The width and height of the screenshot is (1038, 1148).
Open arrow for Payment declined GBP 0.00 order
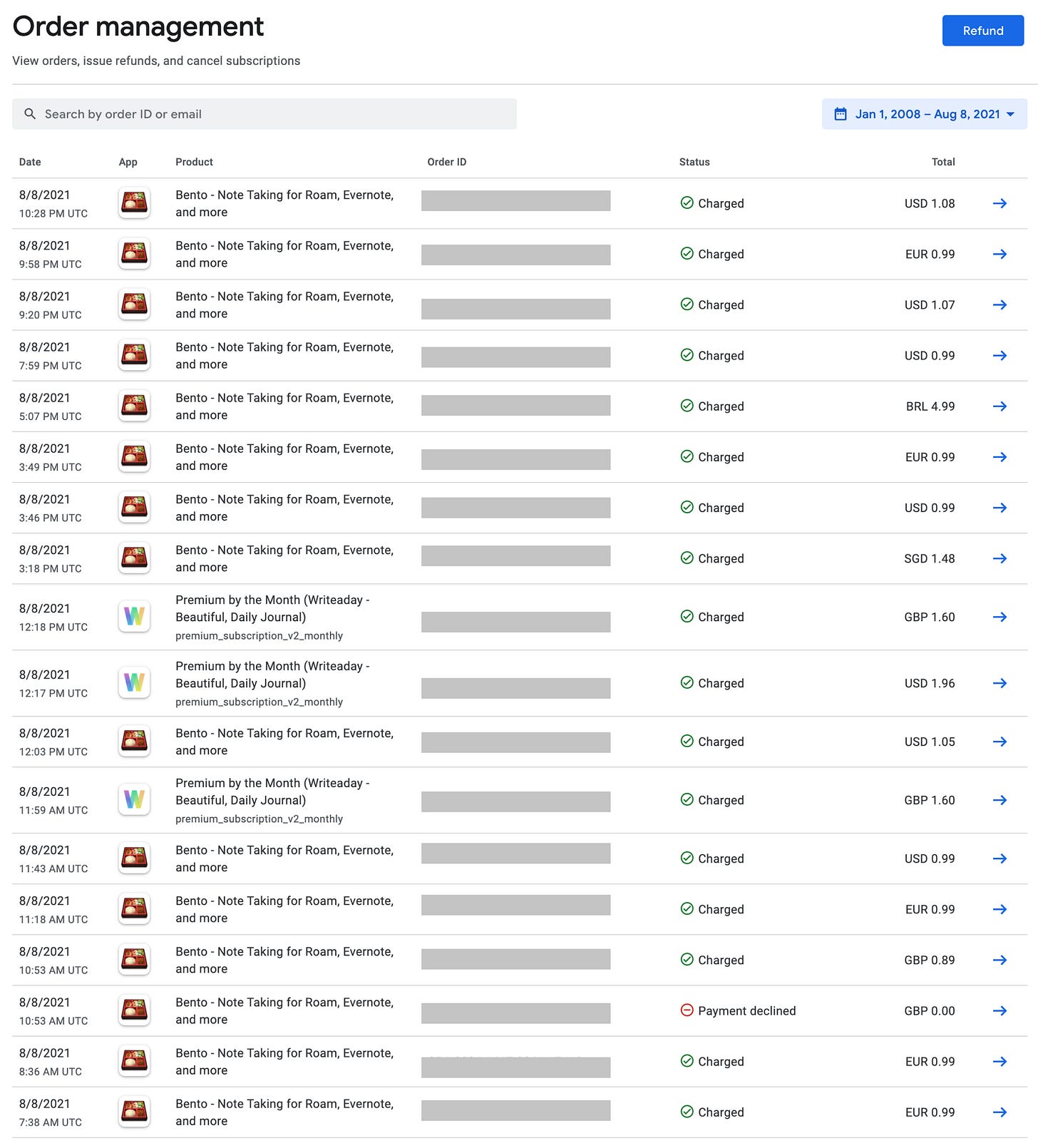1000,1010
